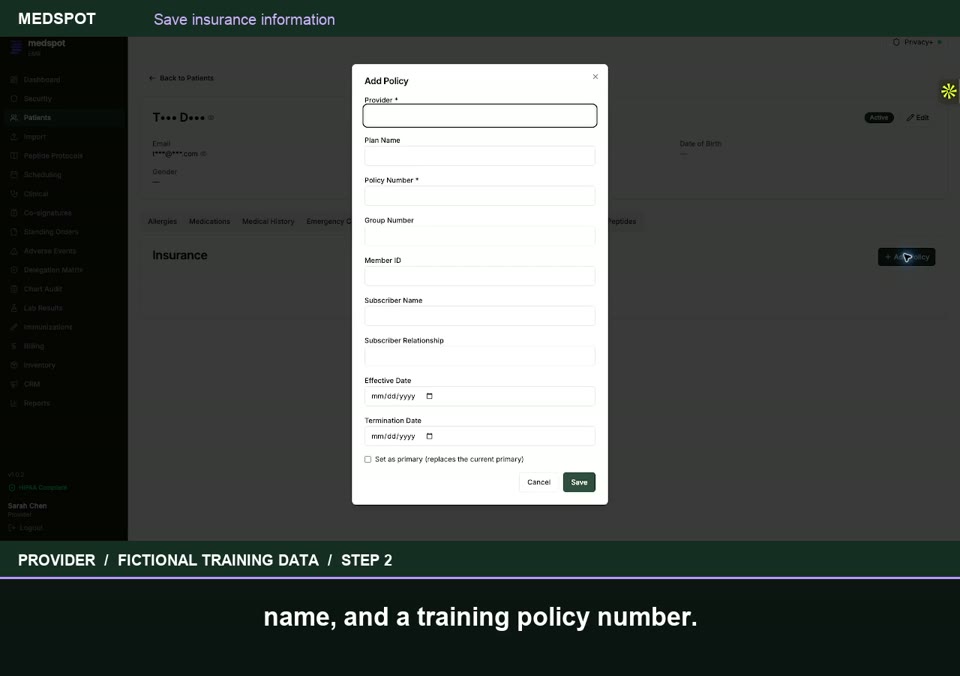Viewport: 960px width, 676px height.
Task: Open Dashboard in the sidebar
Action: pyautogui.click(x=42, y=80)
